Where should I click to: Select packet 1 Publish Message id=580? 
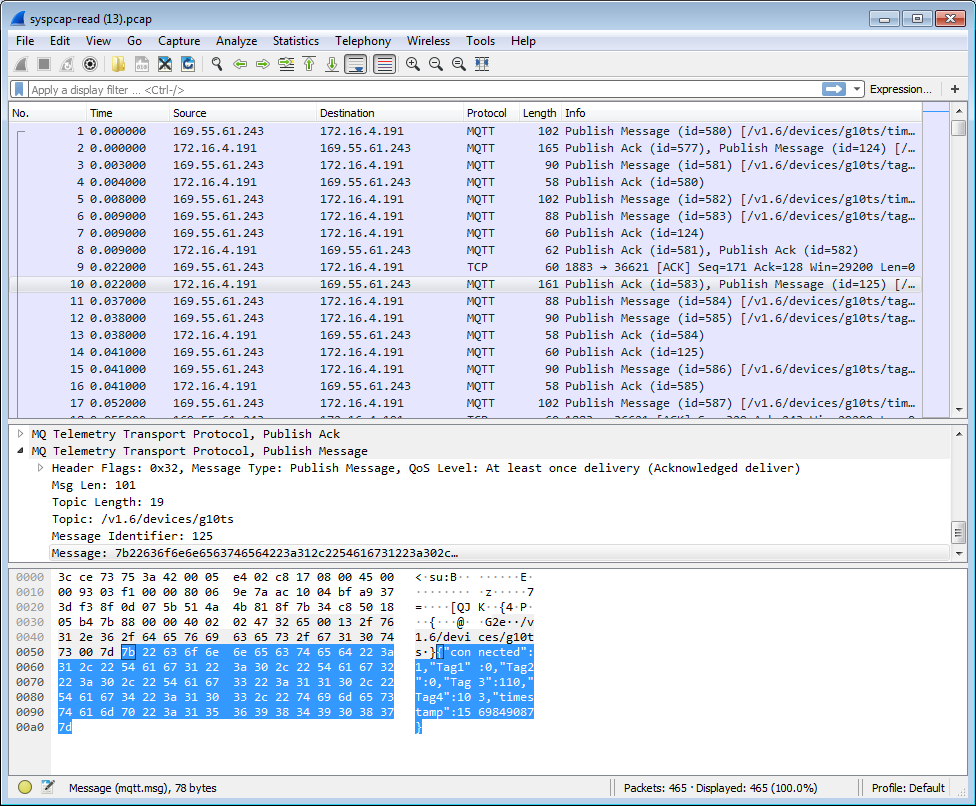click(x=466, y=131)
